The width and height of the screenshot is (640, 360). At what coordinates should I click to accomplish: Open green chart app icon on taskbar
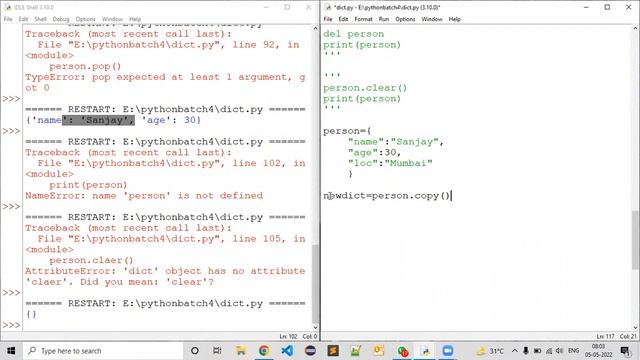tap(356, 351)
